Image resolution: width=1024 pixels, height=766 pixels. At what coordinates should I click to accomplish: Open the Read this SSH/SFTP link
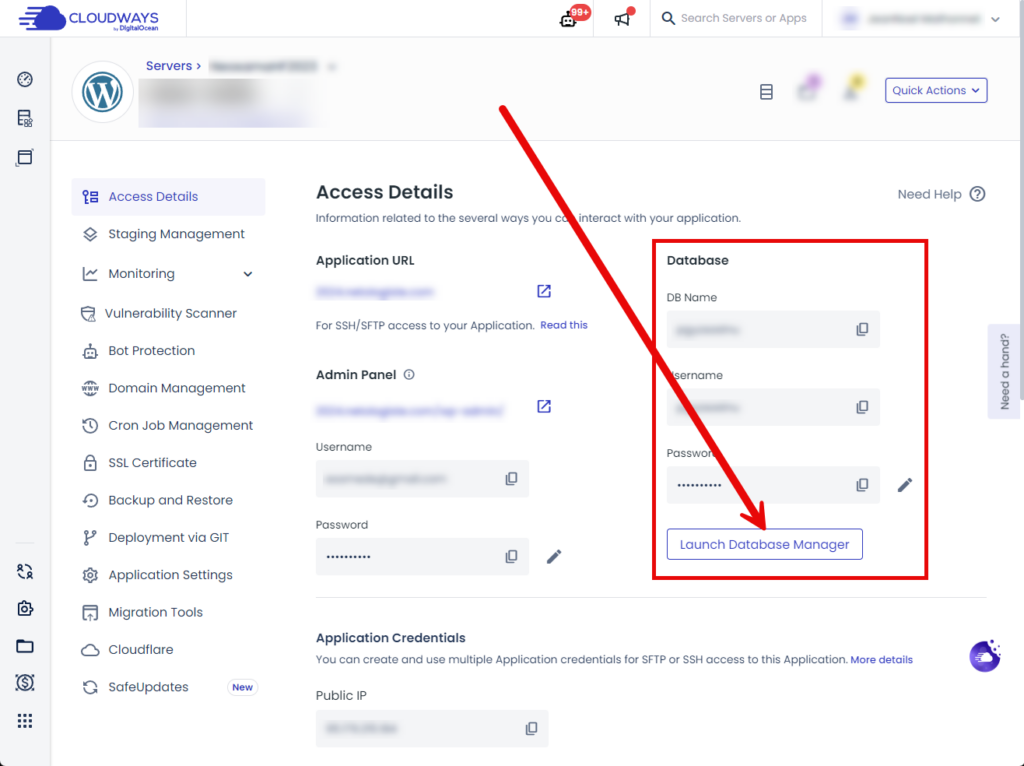[x=564, y=325]
